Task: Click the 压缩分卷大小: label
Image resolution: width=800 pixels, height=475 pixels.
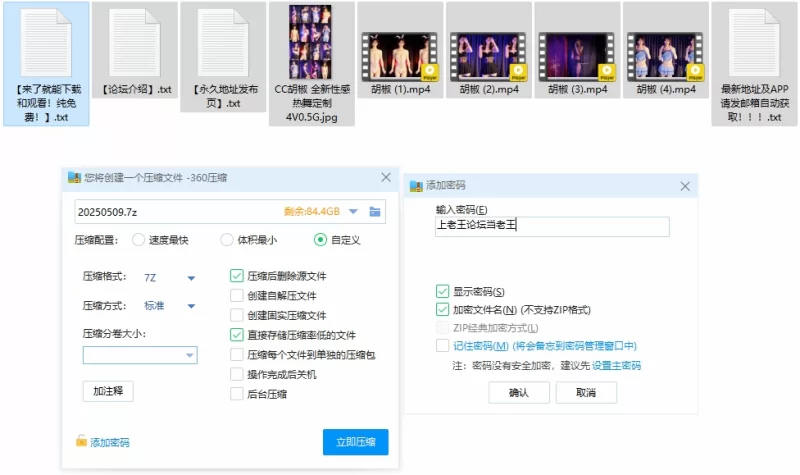Action: [114, 334]
